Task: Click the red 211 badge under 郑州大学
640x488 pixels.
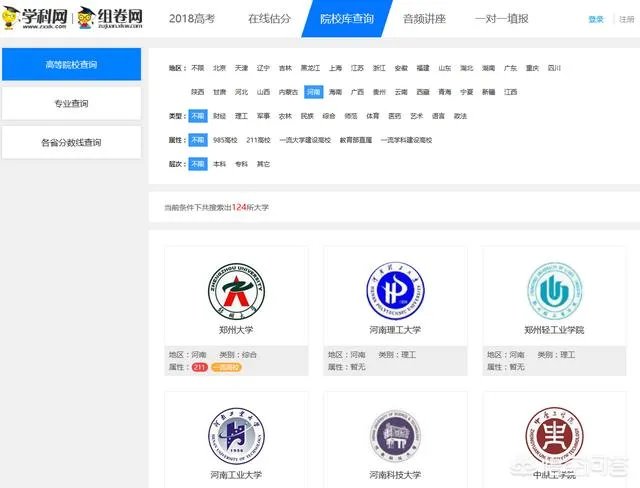Action: [x=200, y=367]
